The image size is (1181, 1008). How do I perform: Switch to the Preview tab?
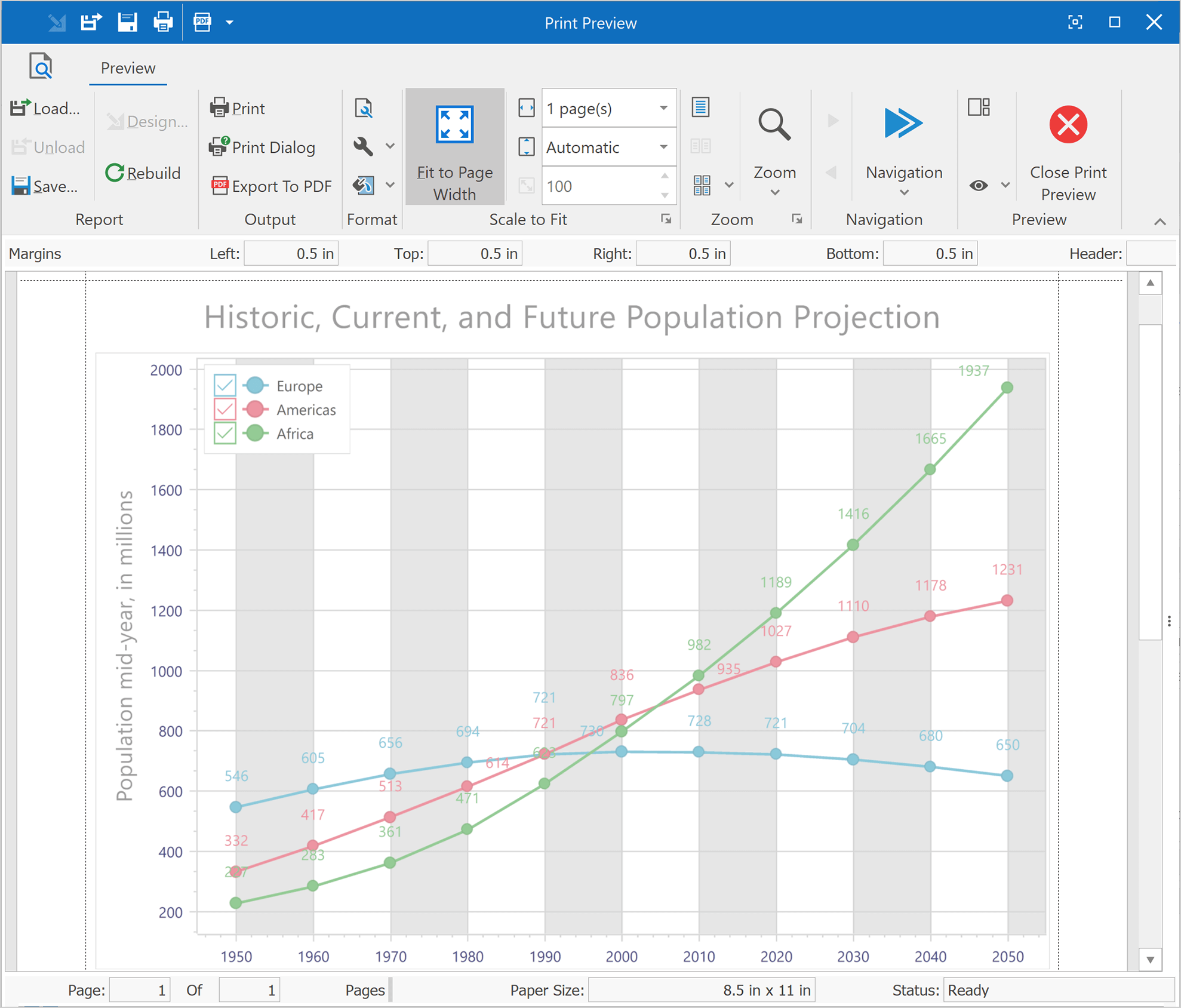[x=127, y=67]
